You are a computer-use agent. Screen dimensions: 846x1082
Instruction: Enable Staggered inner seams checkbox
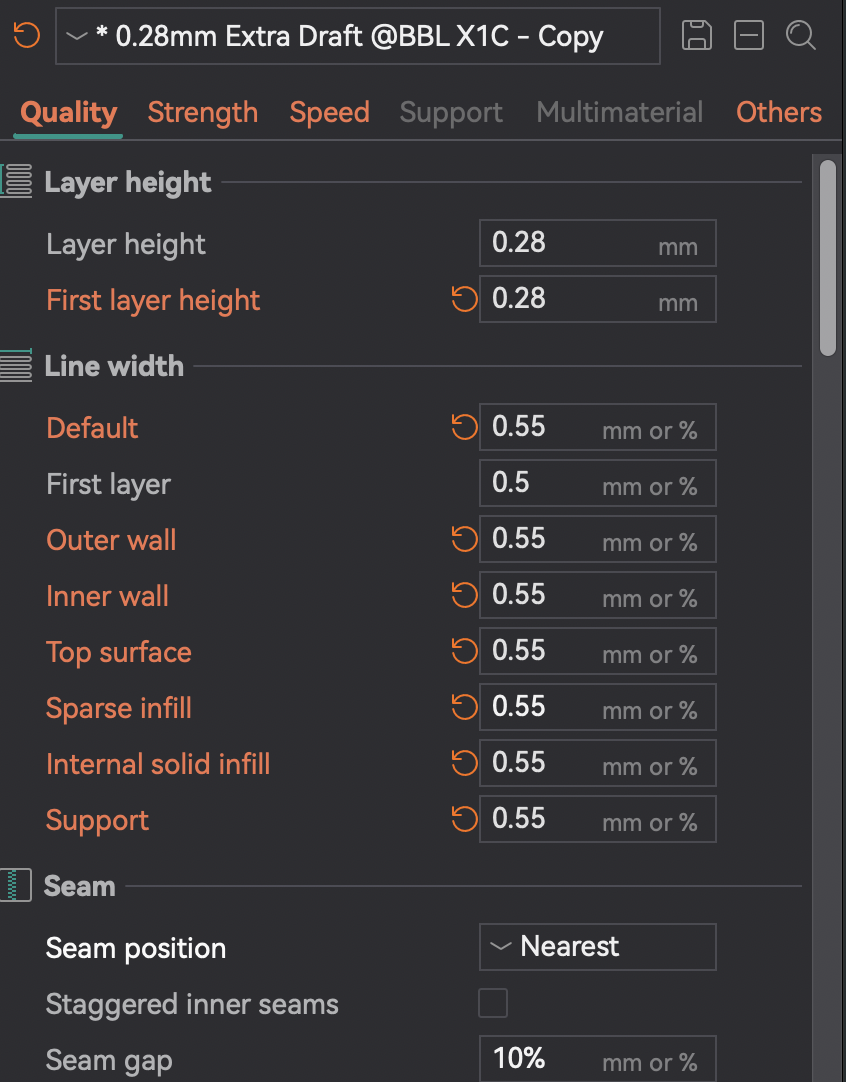[493, 1003]
